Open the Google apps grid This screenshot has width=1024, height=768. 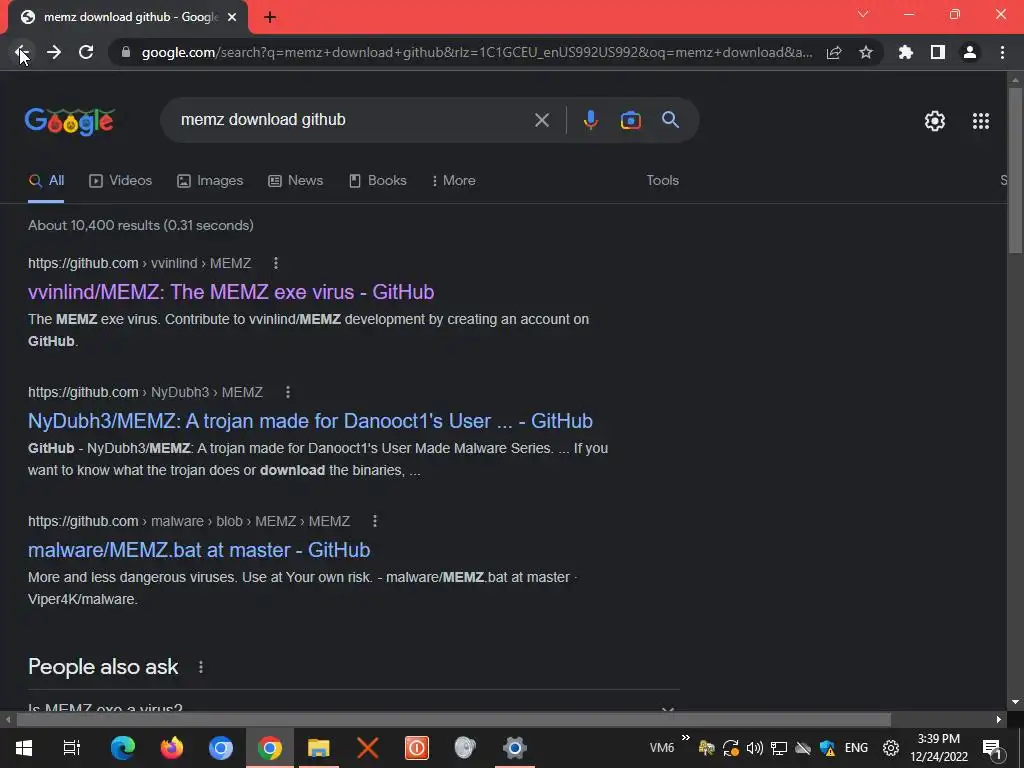(981, 121)
